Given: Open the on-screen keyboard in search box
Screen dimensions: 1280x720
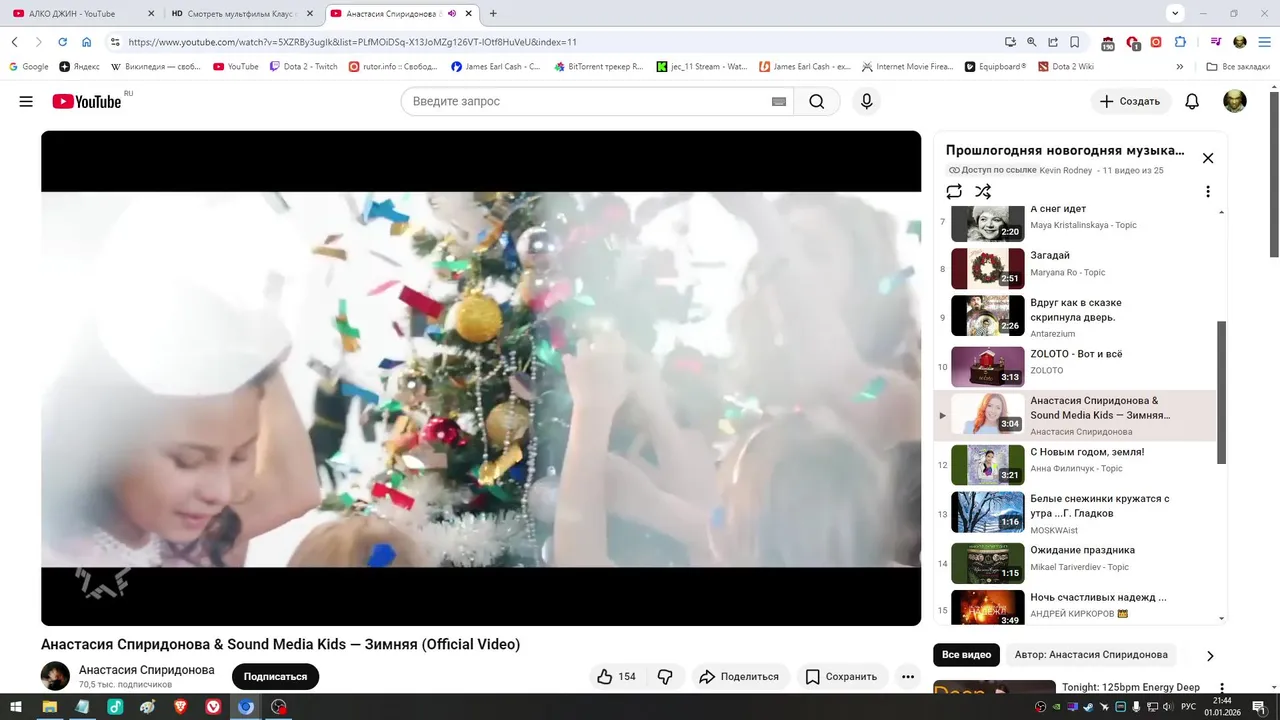Looking at the screenshot, I should (x=779, y=102).
